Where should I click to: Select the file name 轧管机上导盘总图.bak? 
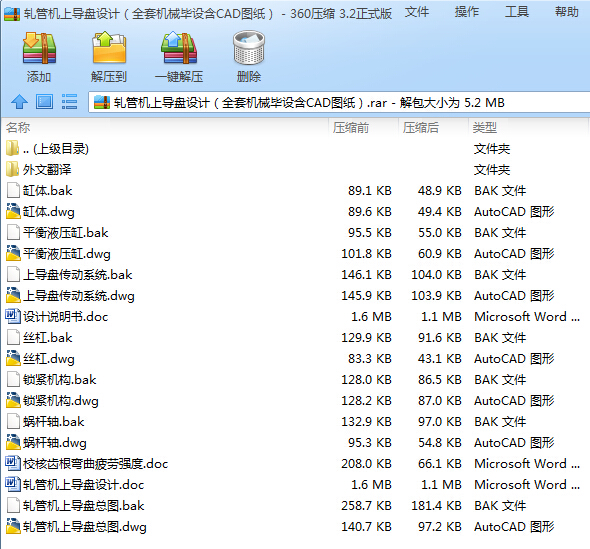tap(84, 505)
